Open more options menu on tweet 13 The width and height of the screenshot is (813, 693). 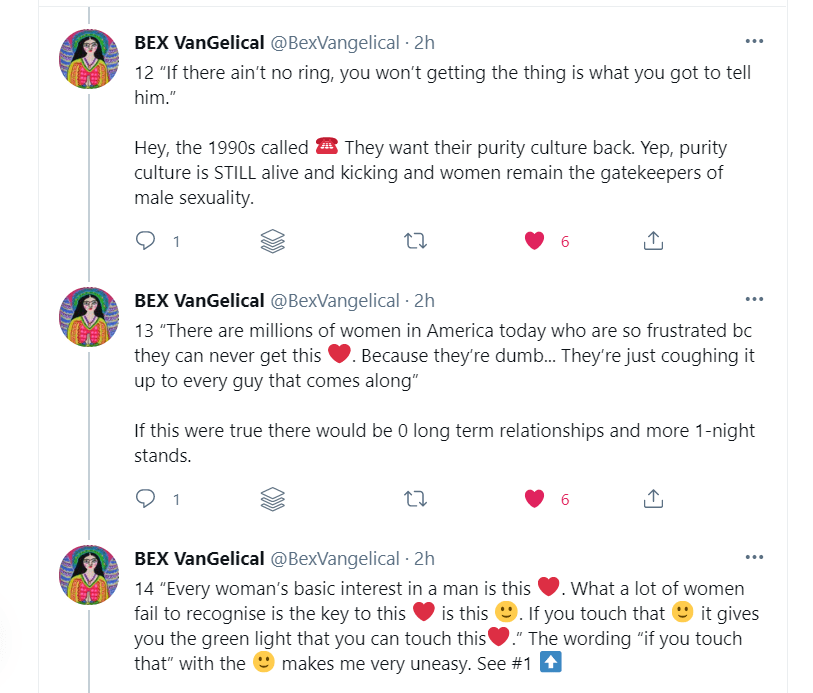click(755, 298)
